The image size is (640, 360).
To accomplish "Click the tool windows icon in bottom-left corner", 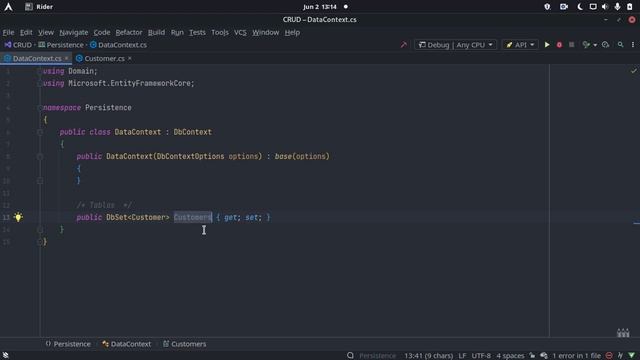I will pos(6,356).
